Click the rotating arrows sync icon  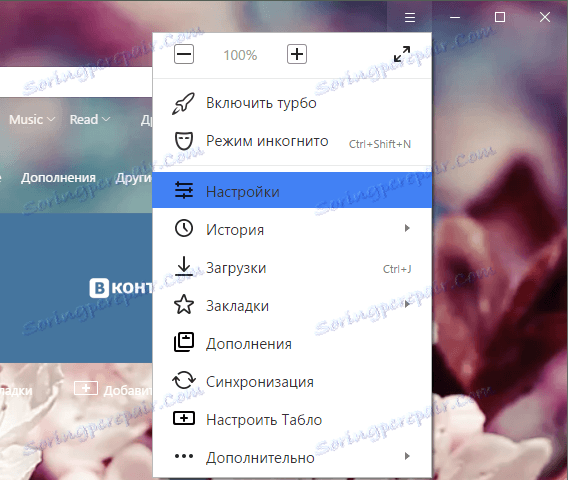184,380
